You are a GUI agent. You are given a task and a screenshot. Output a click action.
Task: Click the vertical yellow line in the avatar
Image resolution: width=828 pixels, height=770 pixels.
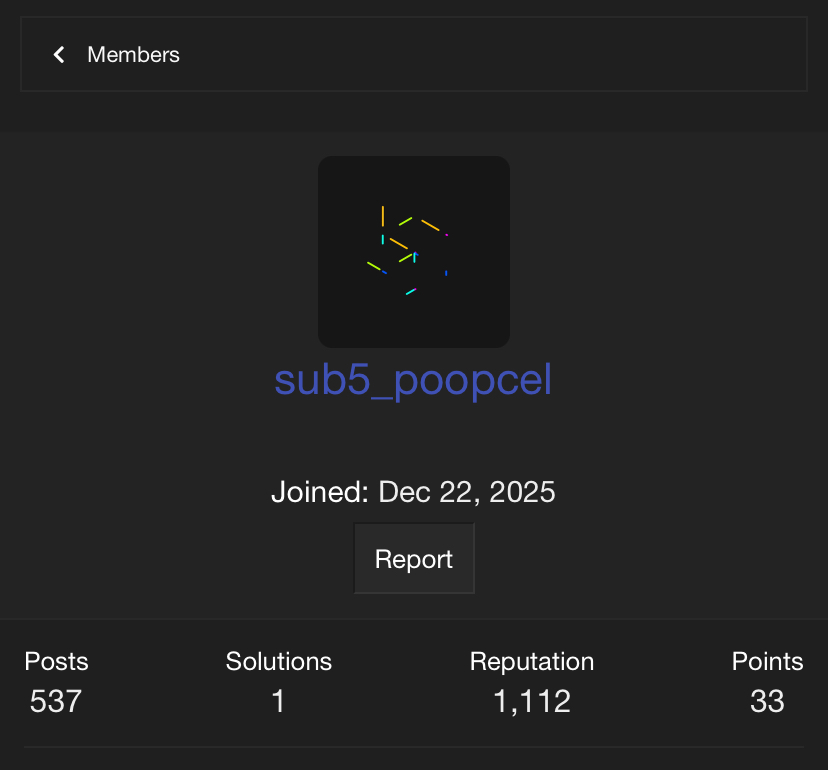383,216
